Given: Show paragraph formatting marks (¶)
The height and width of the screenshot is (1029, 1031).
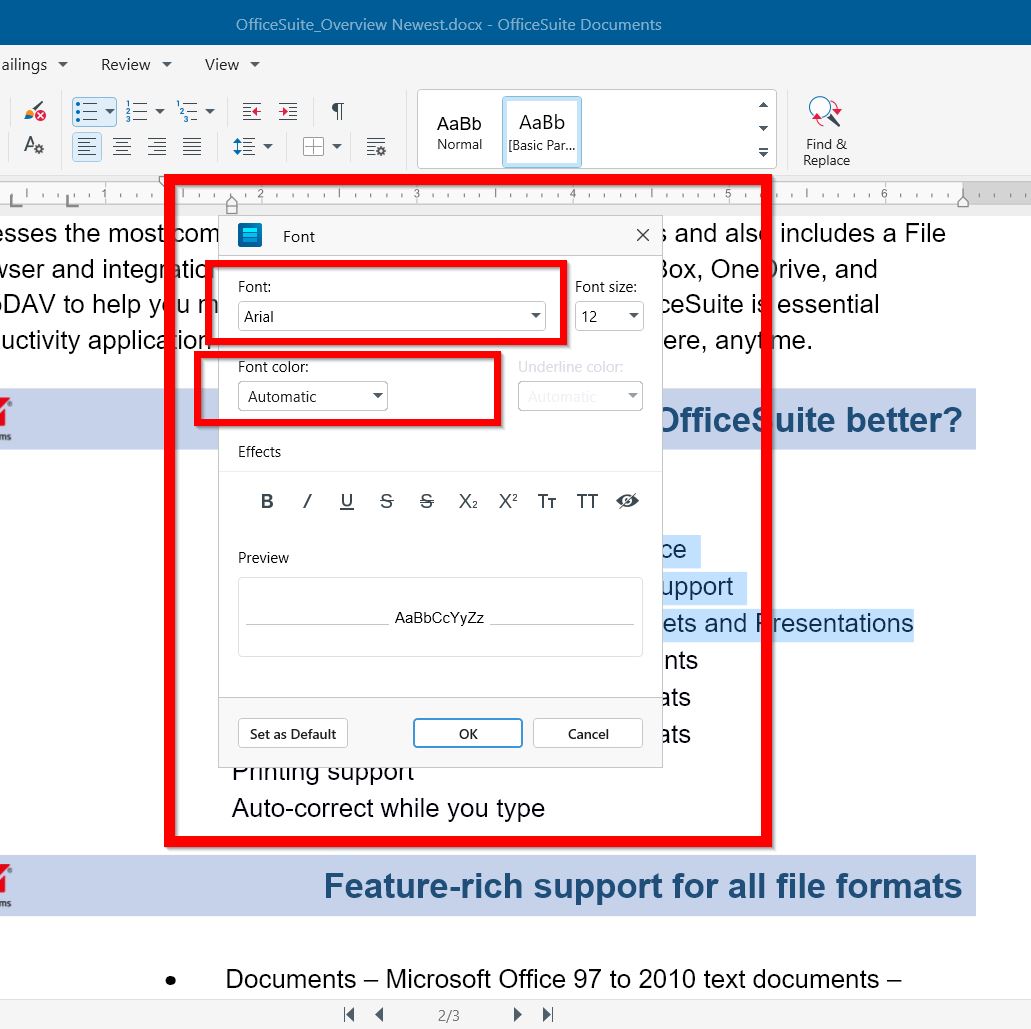Looking at the screenshot, I should [x=337, y=111].
